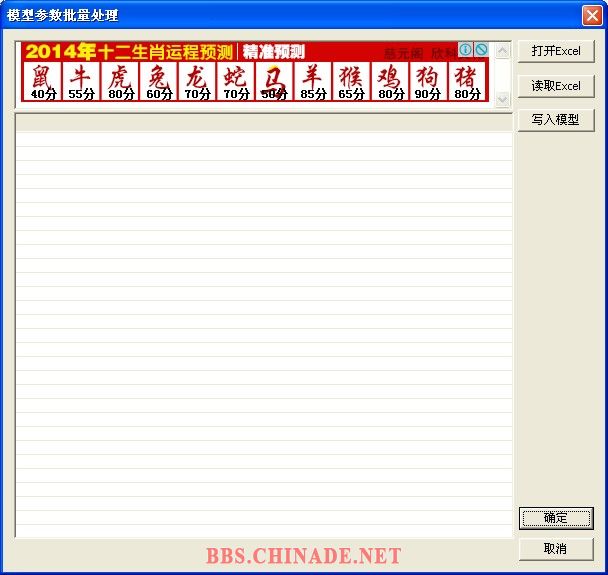Select the Ox zodiac tile (牛 55分)

[81, 81]
